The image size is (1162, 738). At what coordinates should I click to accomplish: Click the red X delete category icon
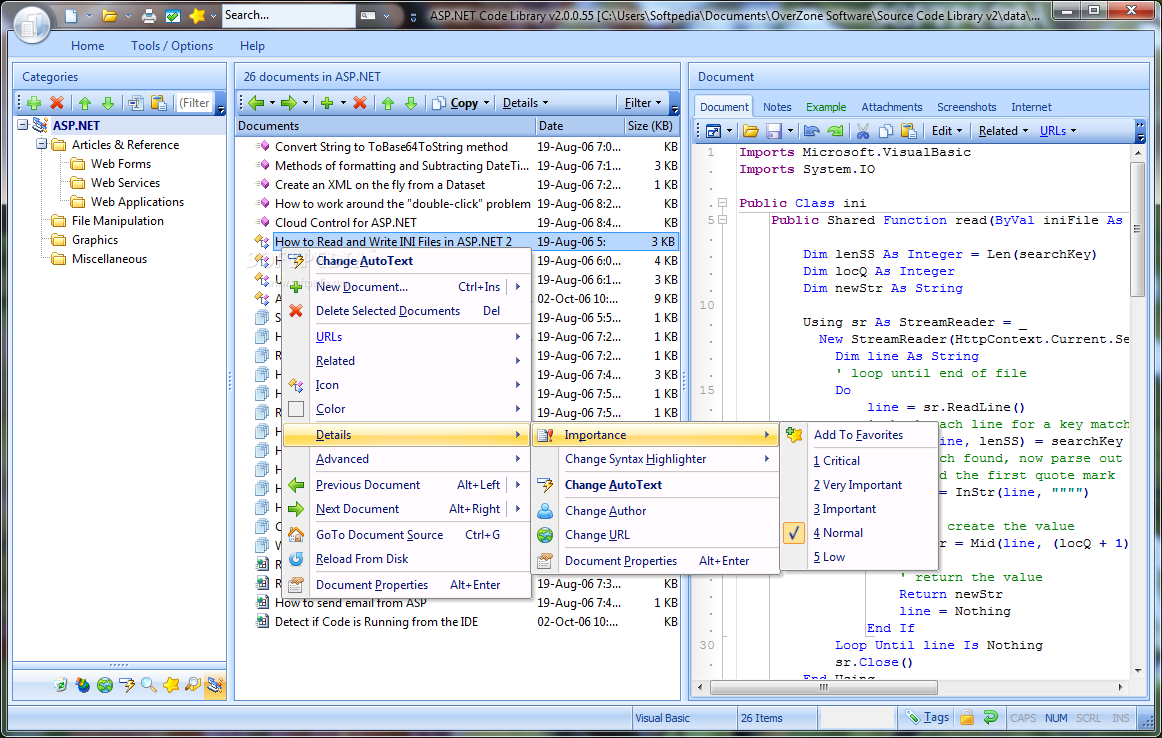57,103
